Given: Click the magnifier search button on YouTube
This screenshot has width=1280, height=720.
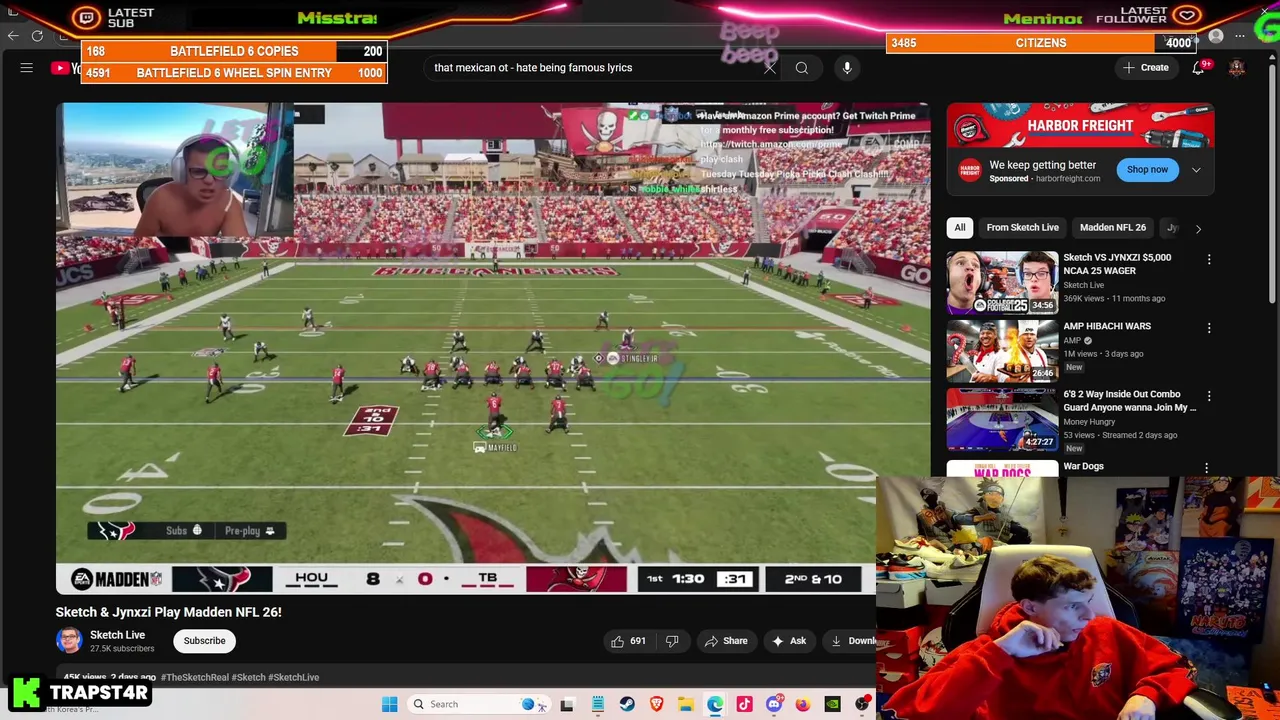Looking at the screenshot, I should pos(801,68).
